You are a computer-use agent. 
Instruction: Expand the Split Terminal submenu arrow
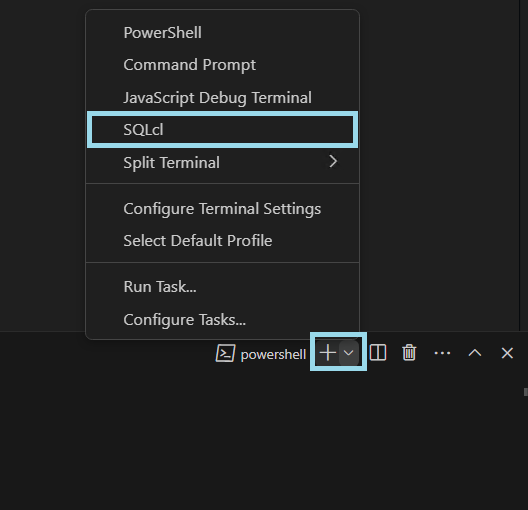pos(333,162)
